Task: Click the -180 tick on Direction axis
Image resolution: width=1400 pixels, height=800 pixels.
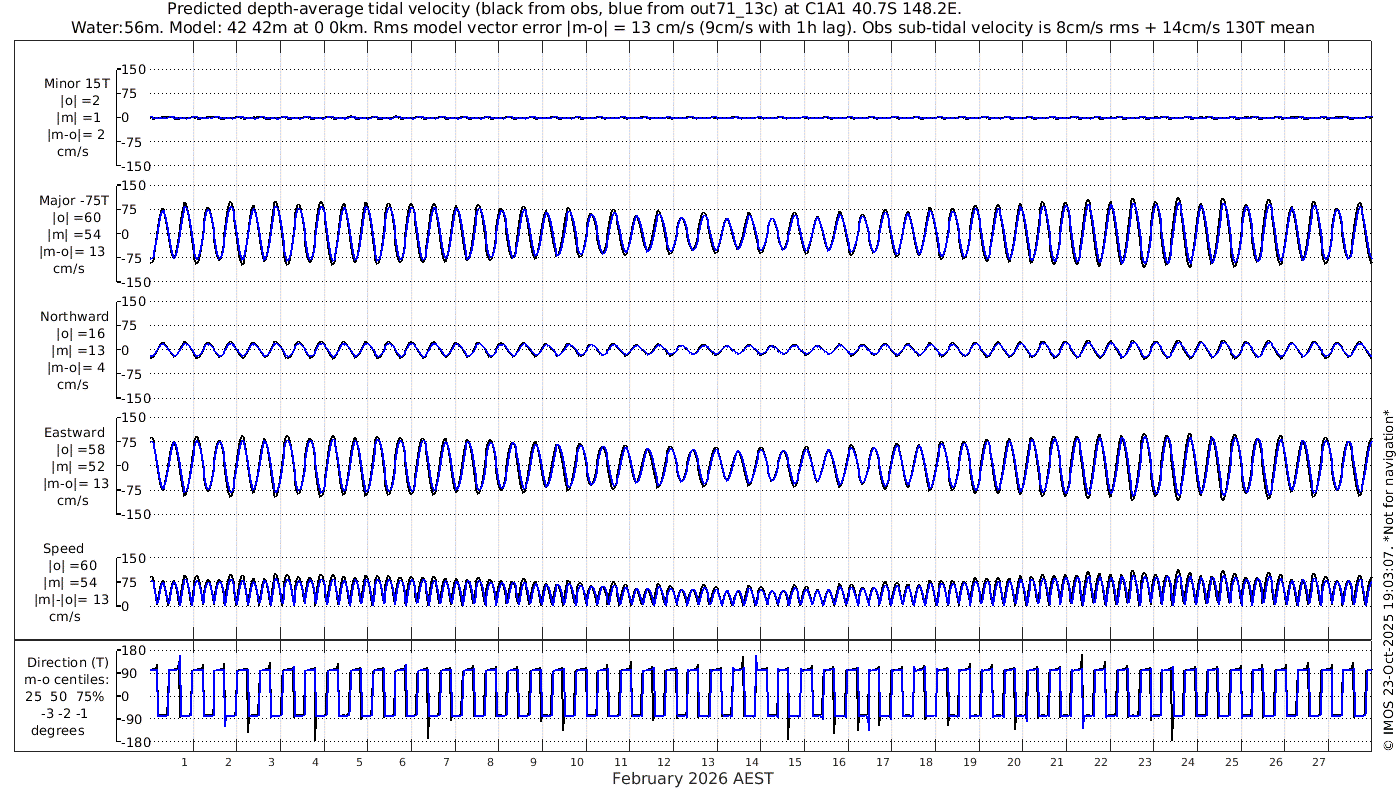Action: 133,742
